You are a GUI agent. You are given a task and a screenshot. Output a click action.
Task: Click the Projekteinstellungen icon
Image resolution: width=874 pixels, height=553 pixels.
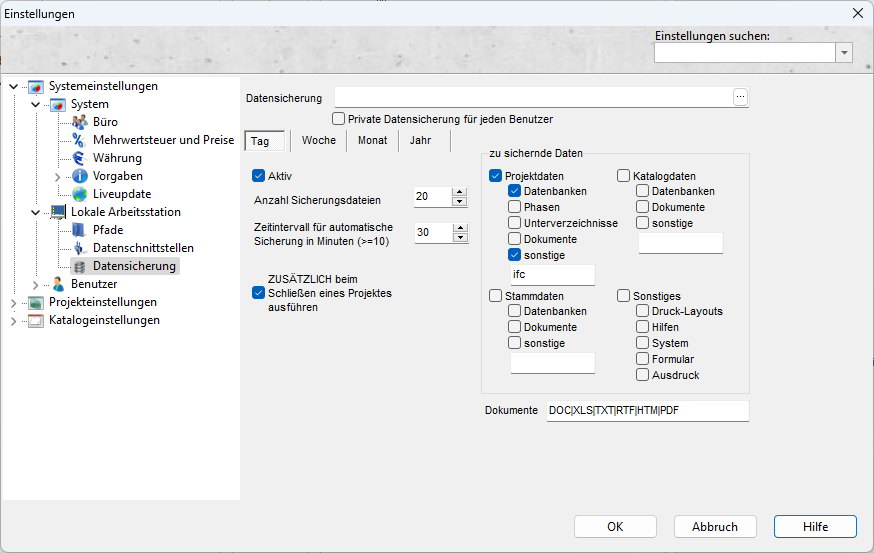pyautogui.click(x=36, y=302)
